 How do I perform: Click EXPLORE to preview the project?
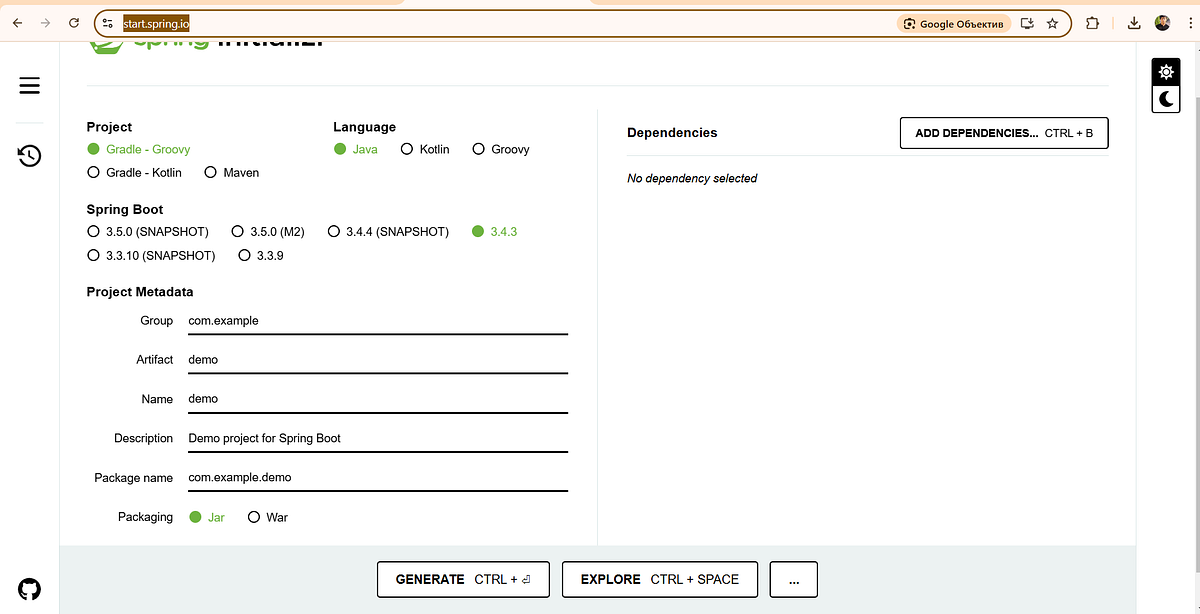659,579
